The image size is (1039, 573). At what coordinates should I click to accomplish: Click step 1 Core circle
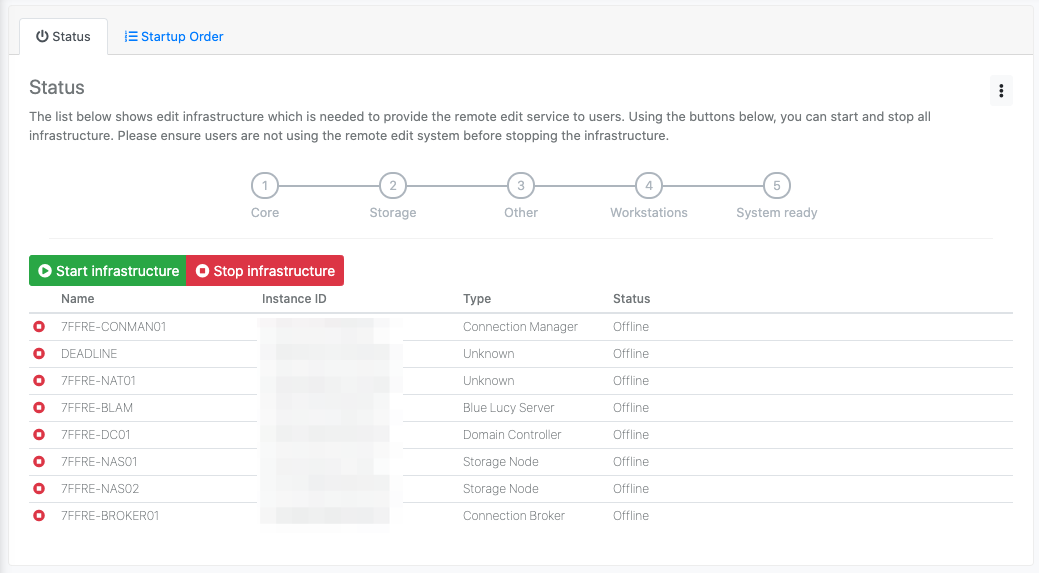coord(265,186)
